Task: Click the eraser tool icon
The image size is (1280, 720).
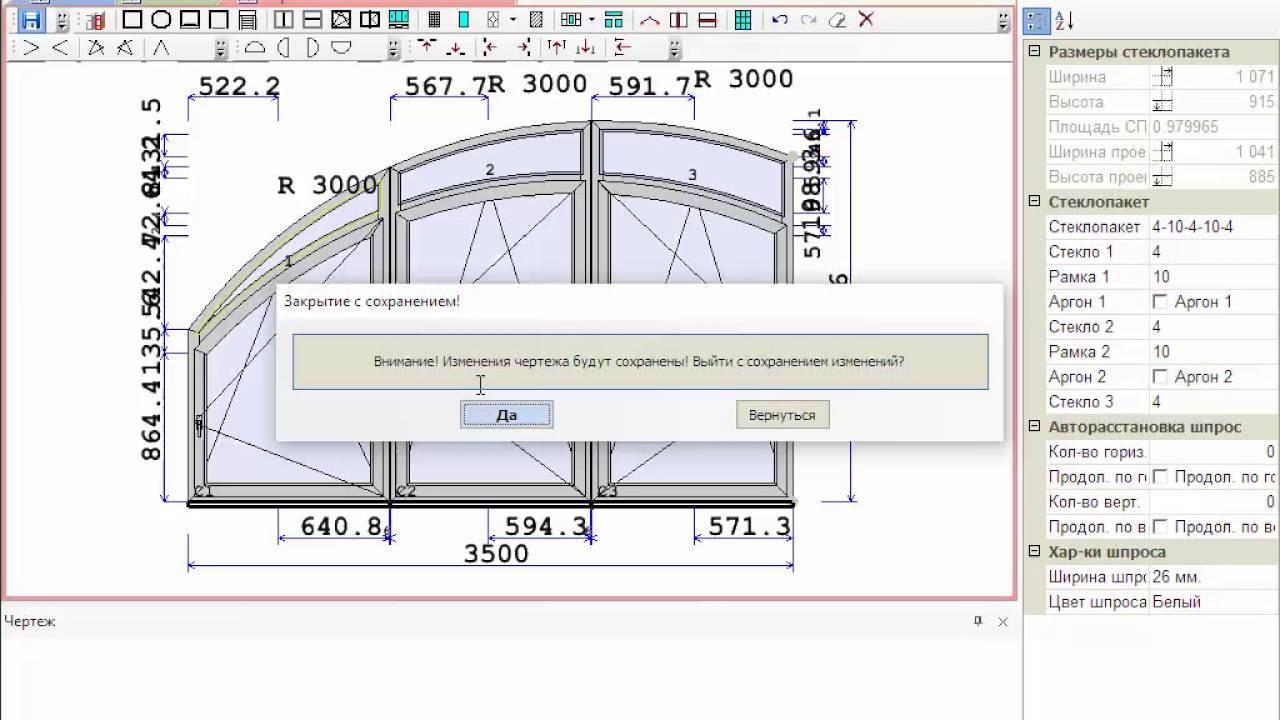Action: click(x=838, y=20)
